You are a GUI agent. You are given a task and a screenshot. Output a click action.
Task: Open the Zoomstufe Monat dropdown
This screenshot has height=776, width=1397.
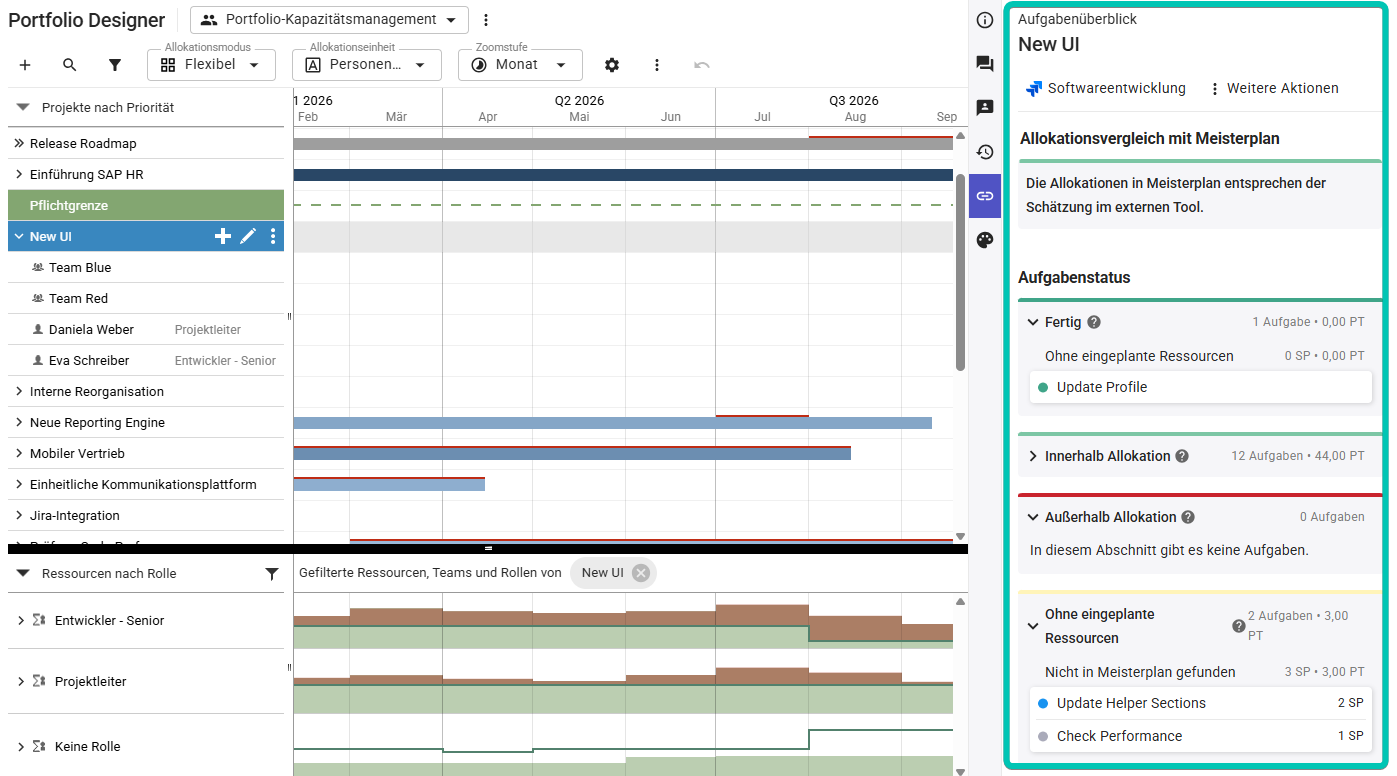point(520,65)
